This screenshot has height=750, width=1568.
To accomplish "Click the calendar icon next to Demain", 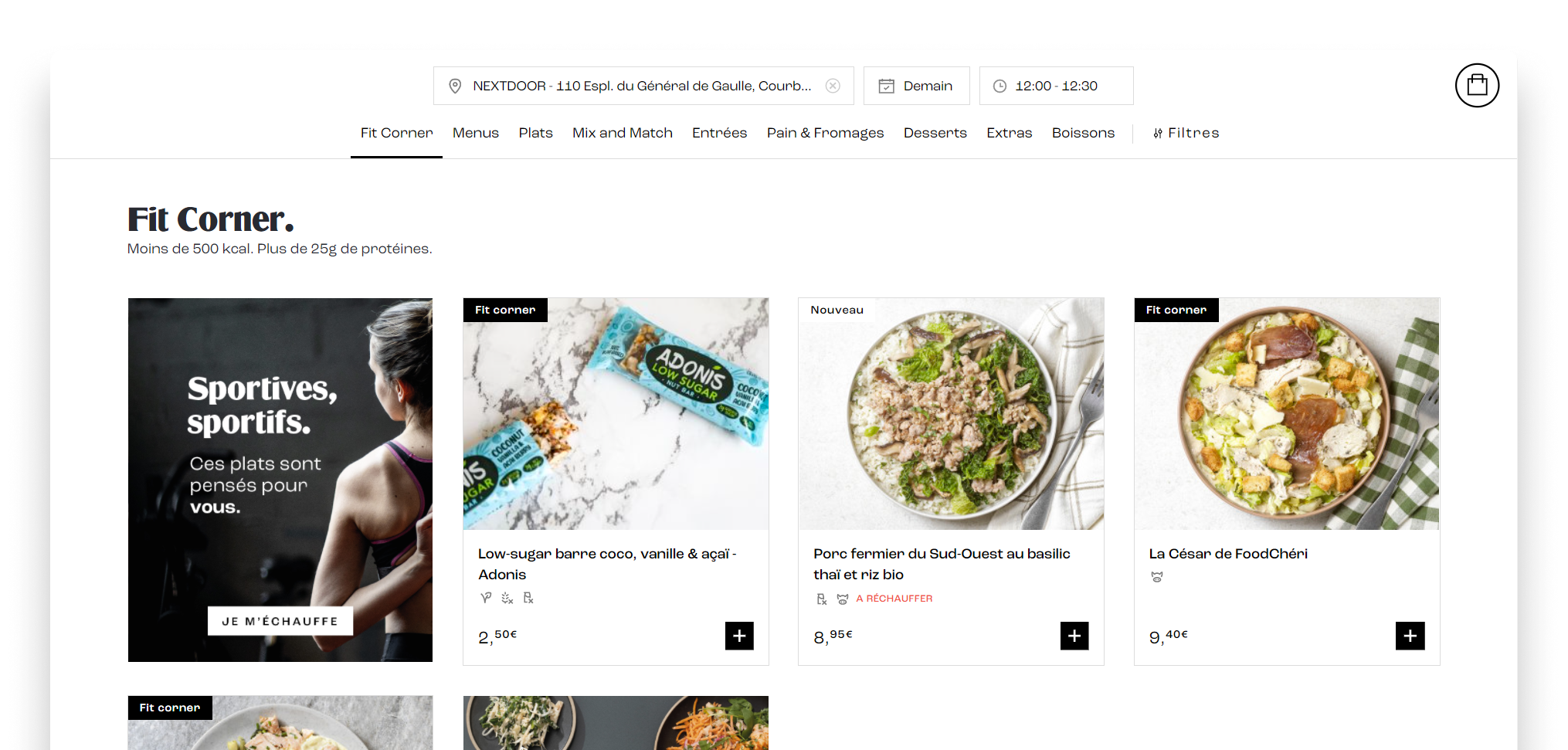I will (887, 86).
